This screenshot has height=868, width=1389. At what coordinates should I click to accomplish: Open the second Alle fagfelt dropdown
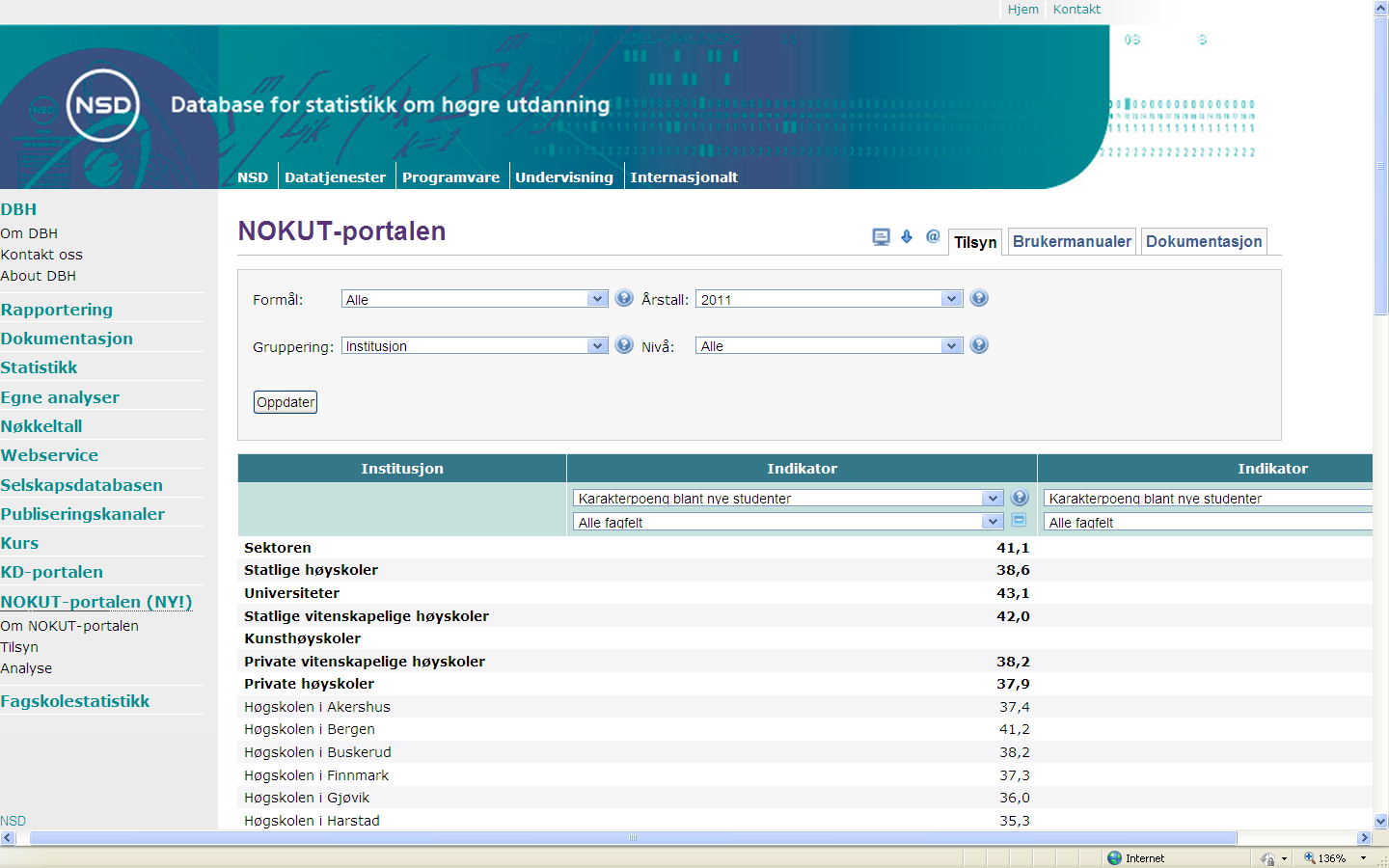coord(1208,522)
